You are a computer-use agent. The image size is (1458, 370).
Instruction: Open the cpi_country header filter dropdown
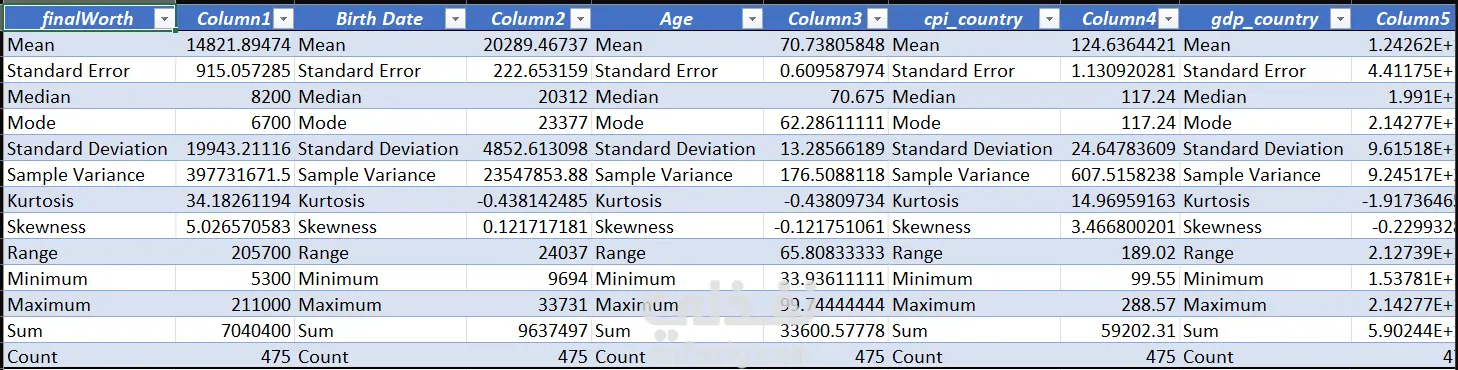pos(1048,19)
